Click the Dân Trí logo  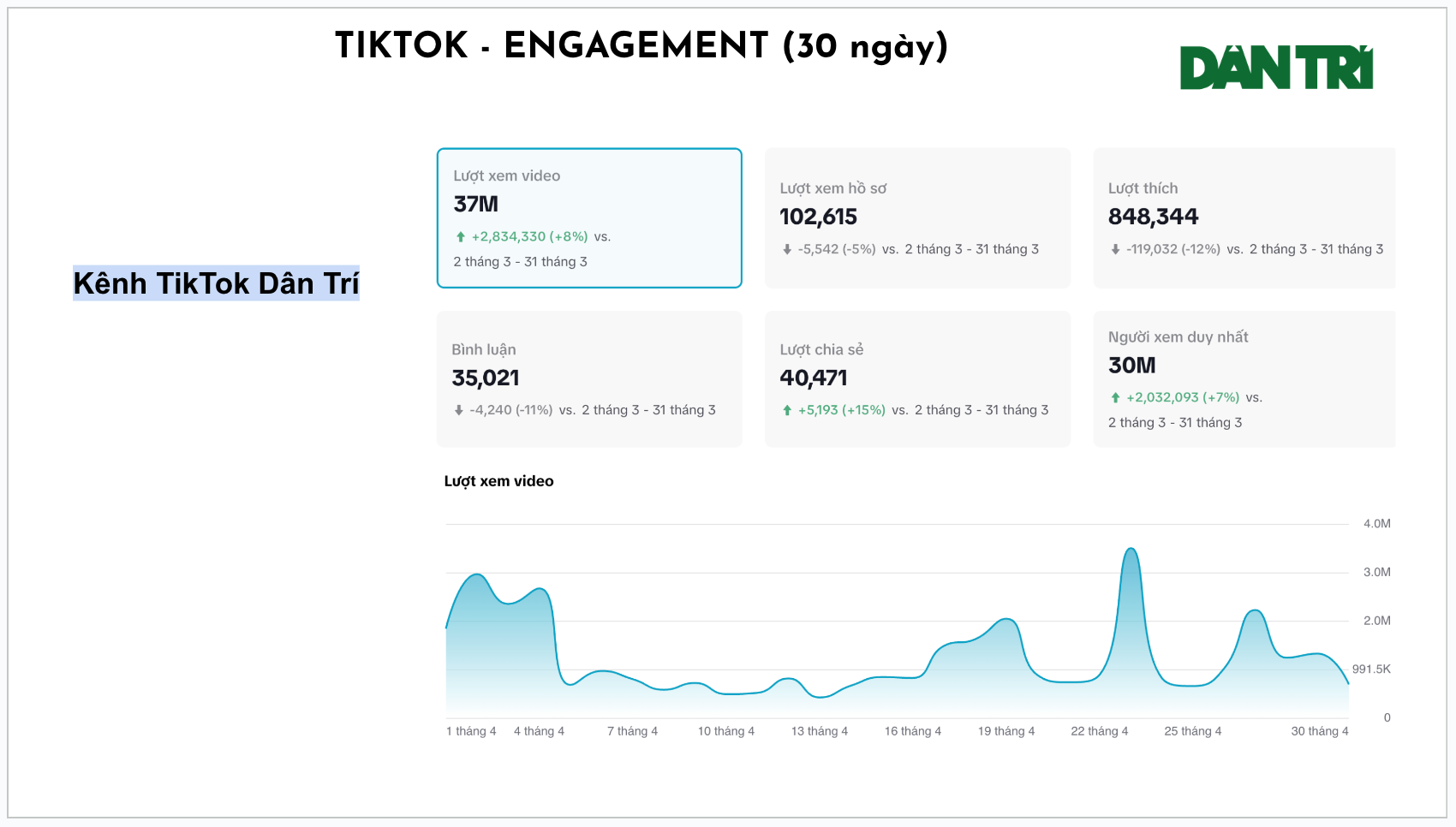(1276, 67)
